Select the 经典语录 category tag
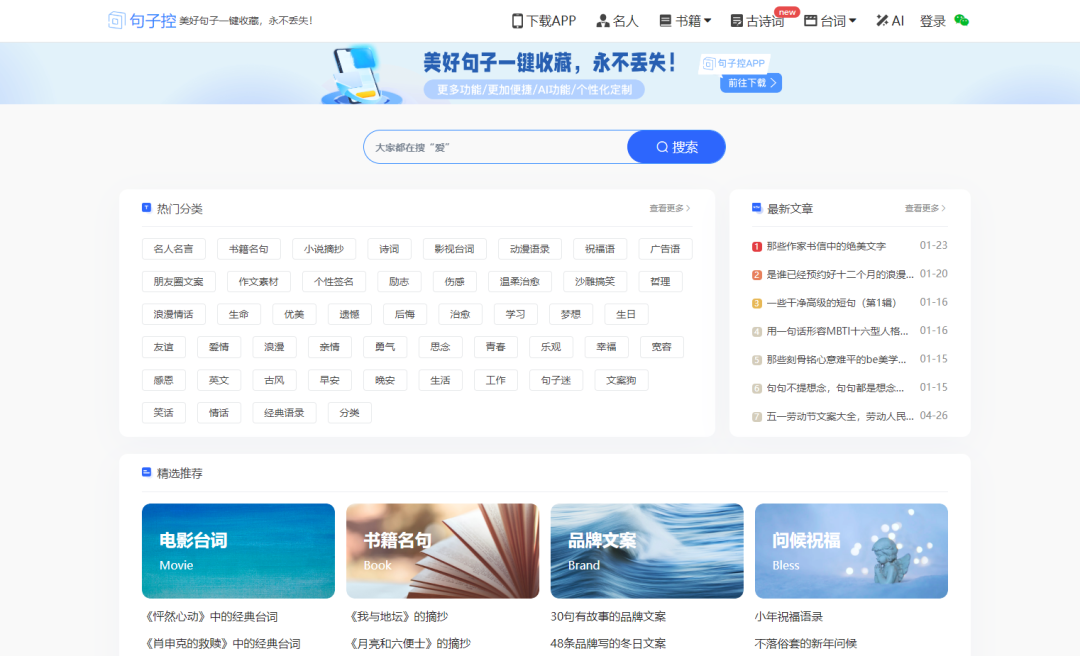The width and height of the screenshot is (1080, 656). click(x=284, y=413)
